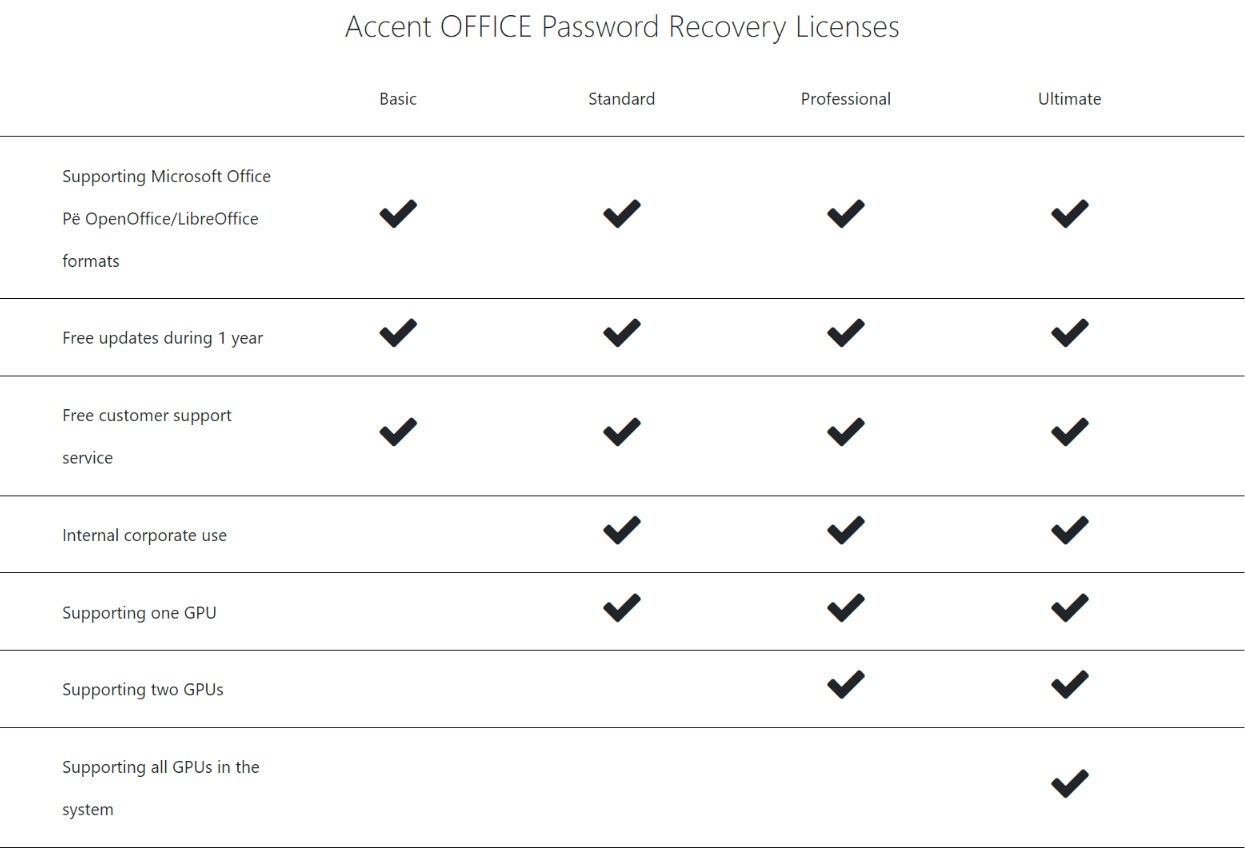Click the 'Internal corporate use' feature label
This screenshot has width=1245, height=848.
(145, 535)
